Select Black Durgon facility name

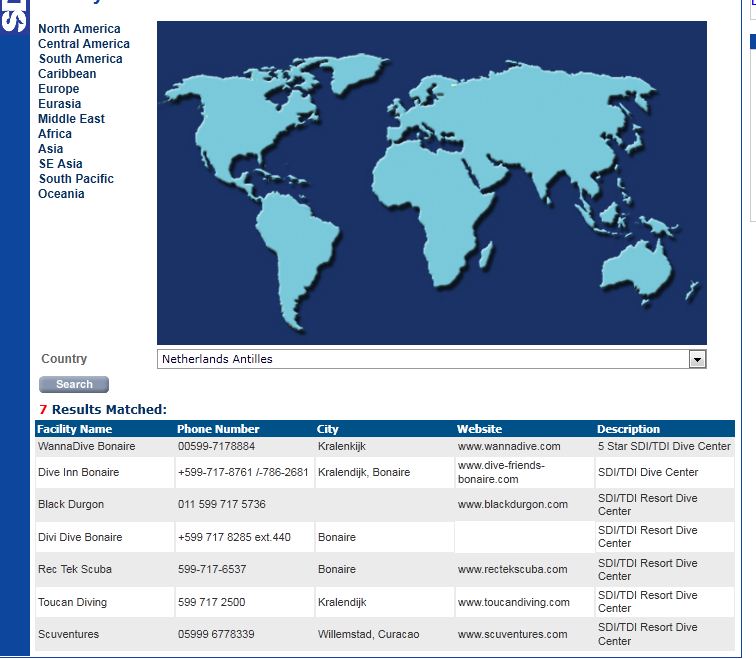(71, 504)
